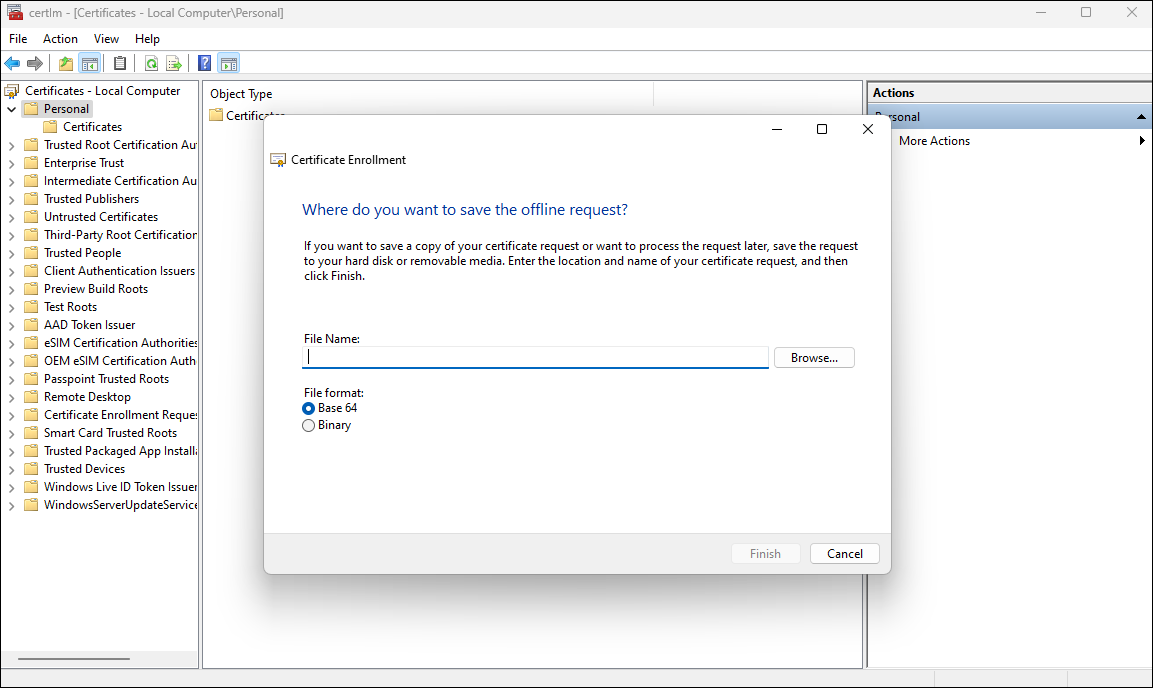1153x688 pixels.
Task: Toggle the Show/Hide Action Pane icon
Action: (228, 62)
